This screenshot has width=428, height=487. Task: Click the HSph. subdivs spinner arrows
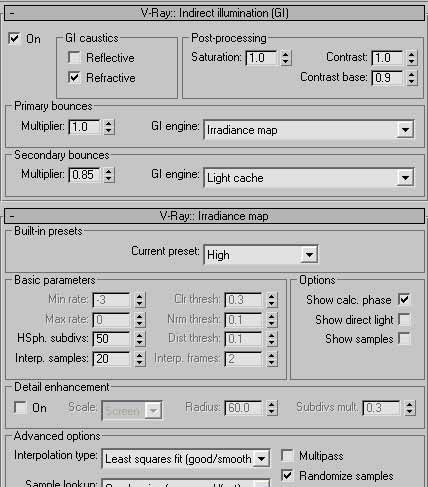pyautogui.click(x=140, y=339)
